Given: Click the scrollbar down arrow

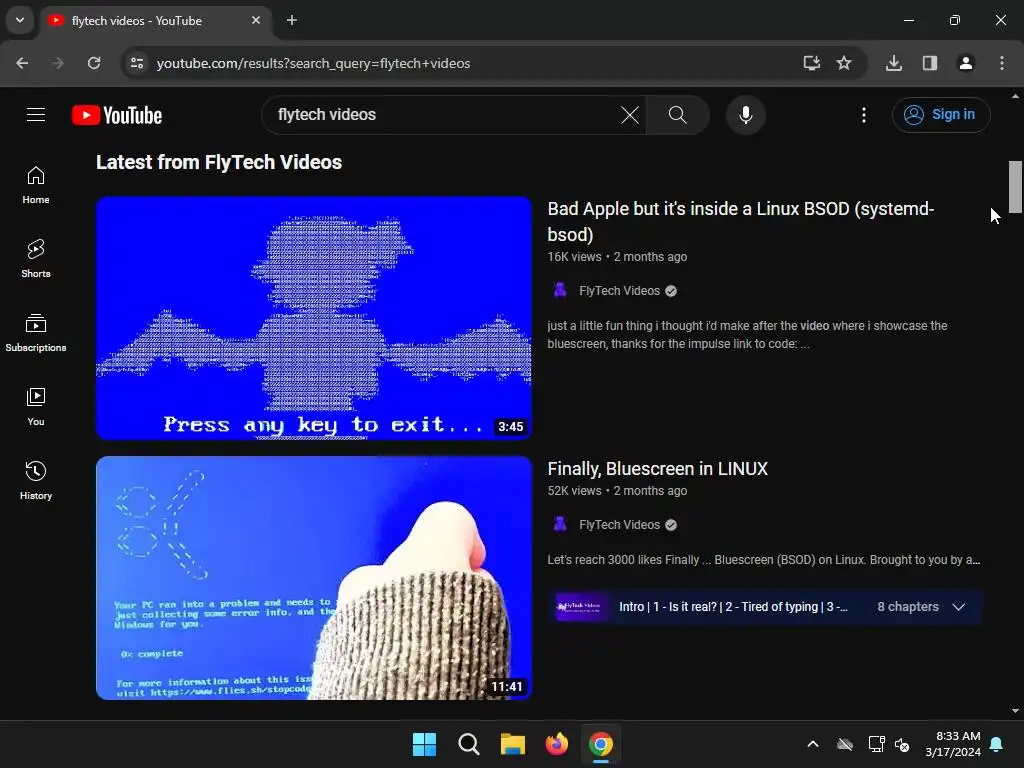Looking at the screenshot, I should point(1015,711).
